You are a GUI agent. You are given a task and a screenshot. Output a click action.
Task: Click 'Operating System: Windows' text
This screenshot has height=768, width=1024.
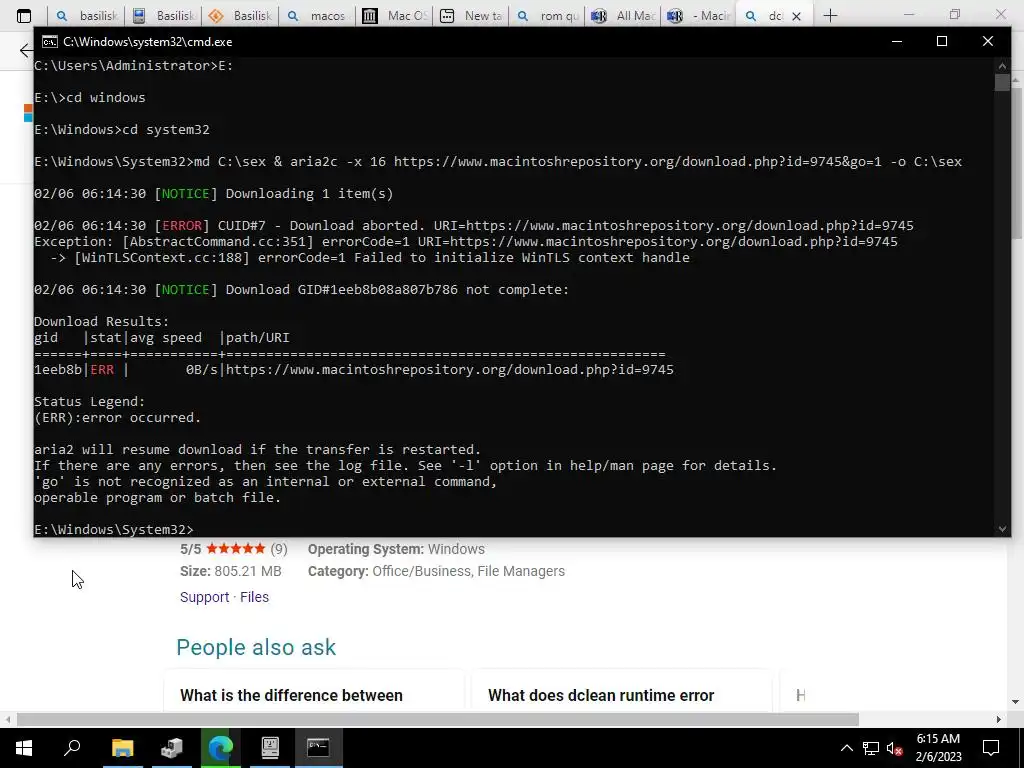point(396,549)
